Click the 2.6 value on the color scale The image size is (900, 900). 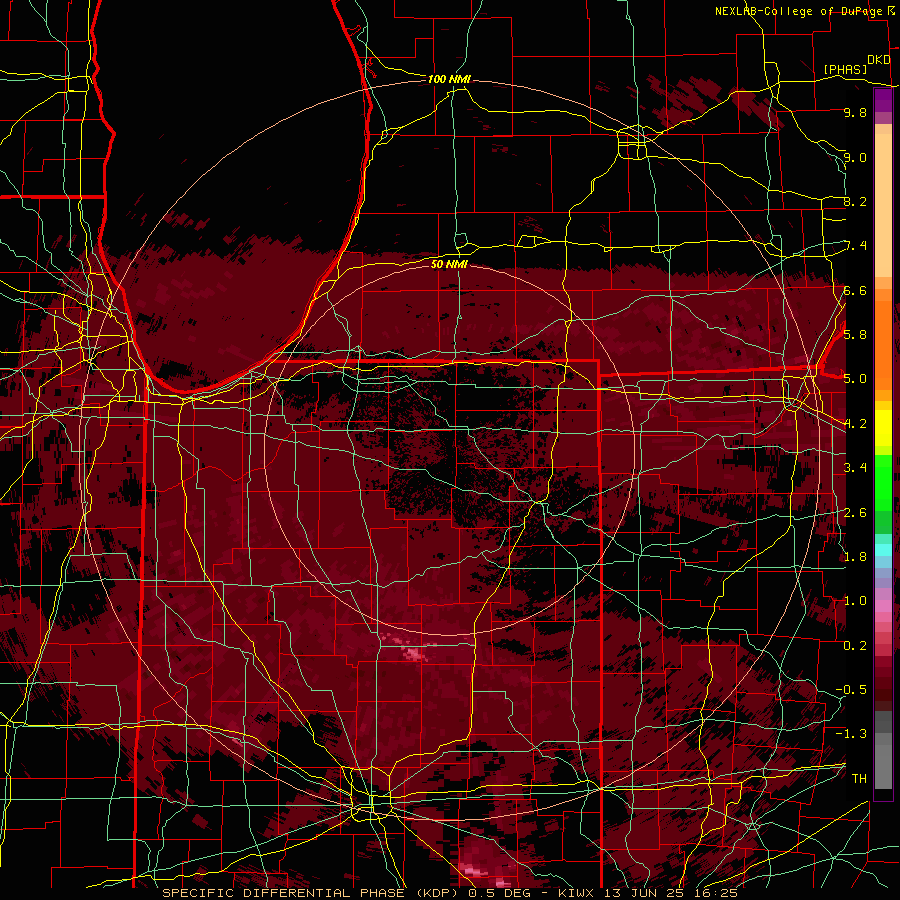click(x=855, y=512)
